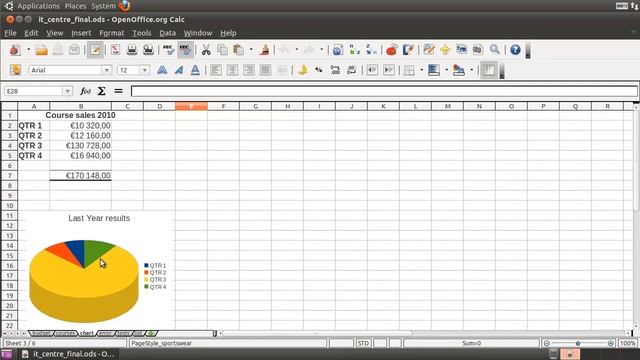The width and height of the screenshot is (640, 360).
Task: Toggle grid lines for current sheet
Action: coord(489,70)
